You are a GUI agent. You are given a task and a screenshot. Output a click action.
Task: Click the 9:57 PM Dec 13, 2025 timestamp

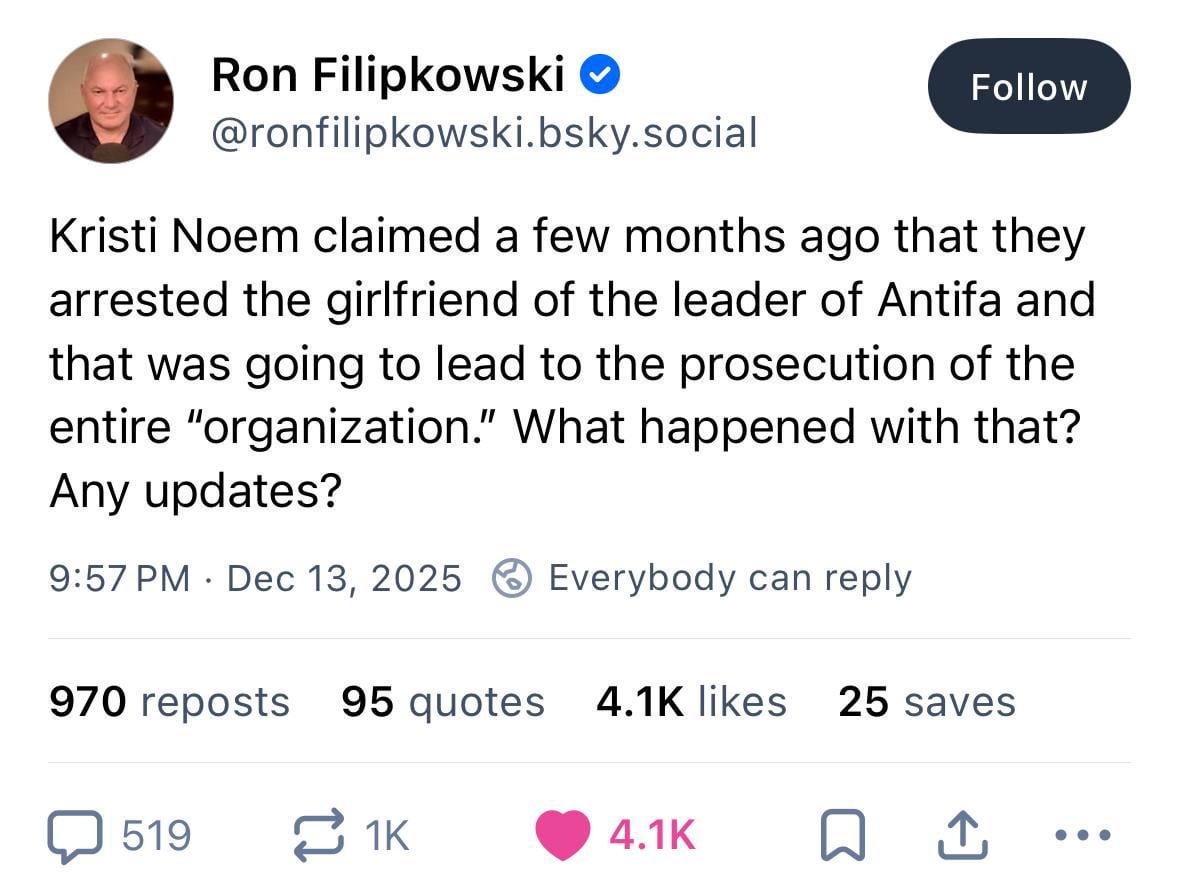(255, 578)
